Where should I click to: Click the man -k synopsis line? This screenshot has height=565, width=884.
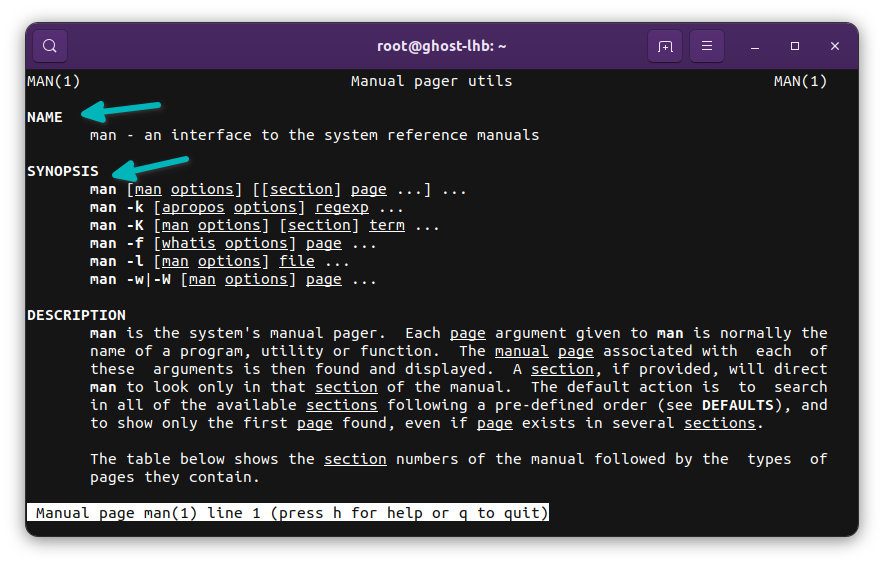coord(247,208)
